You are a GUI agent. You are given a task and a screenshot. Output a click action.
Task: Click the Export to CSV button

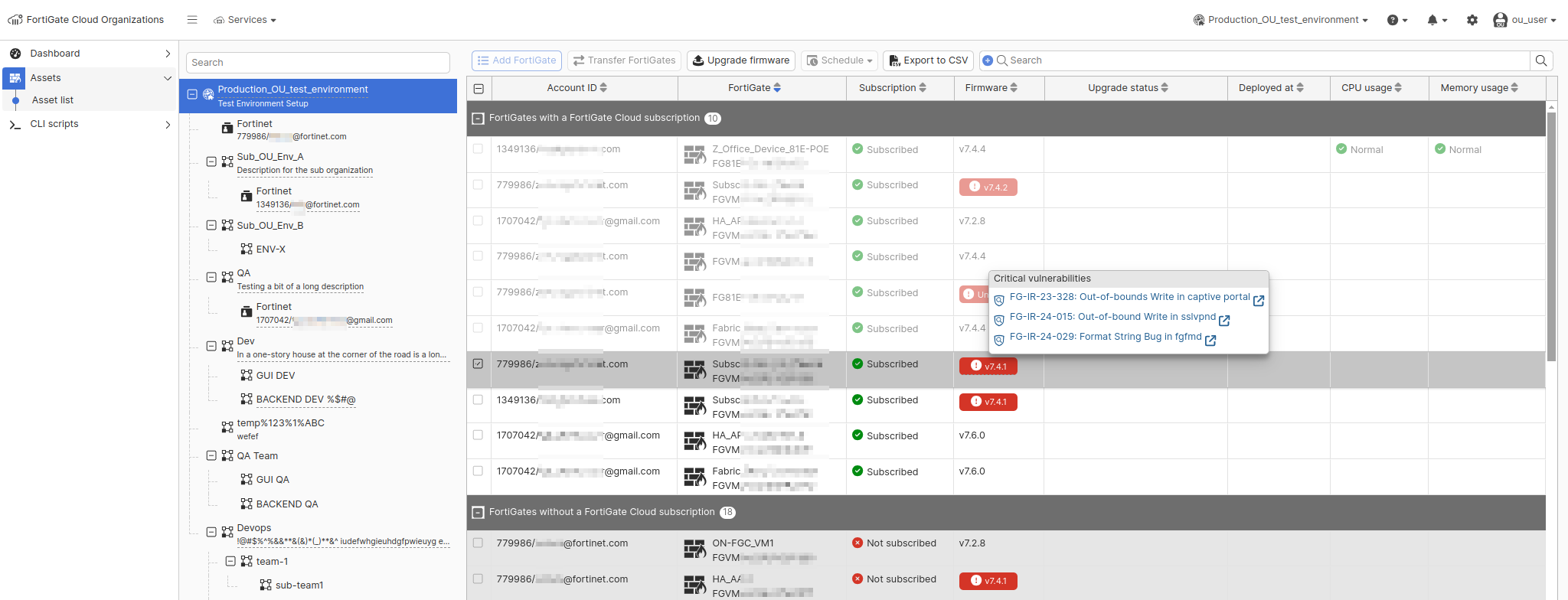(928, 60)
